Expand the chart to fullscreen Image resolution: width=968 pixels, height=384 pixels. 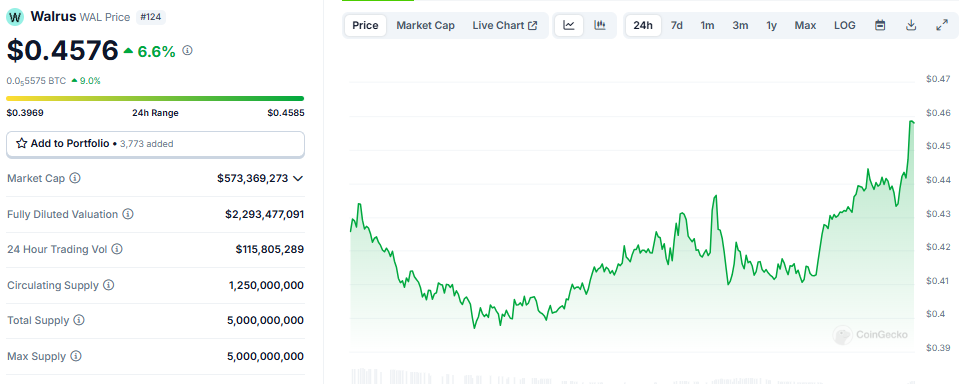point(942,25)
